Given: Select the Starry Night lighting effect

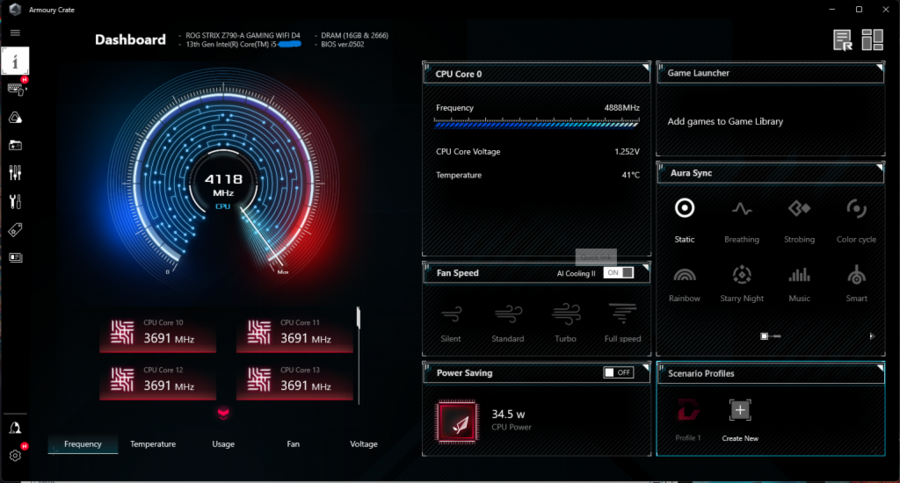Looking at the screenshot, I should (x=742, y=284).
